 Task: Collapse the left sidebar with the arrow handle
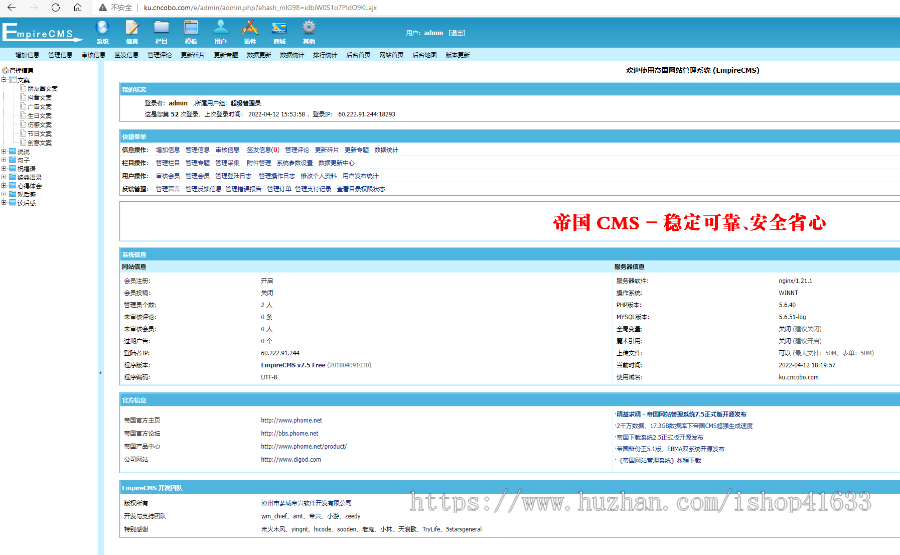(100, 372)
